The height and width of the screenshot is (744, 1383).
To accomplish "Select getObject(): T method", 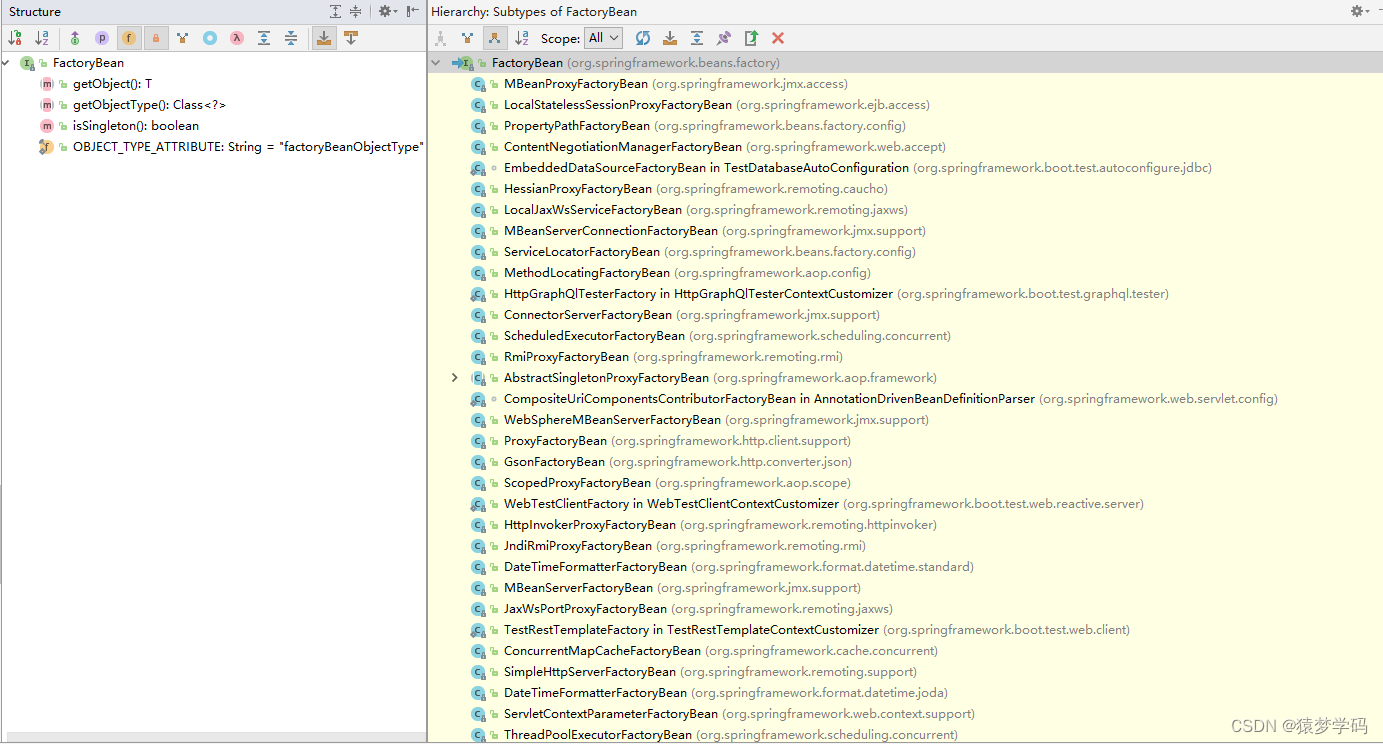I will (112, 84).
